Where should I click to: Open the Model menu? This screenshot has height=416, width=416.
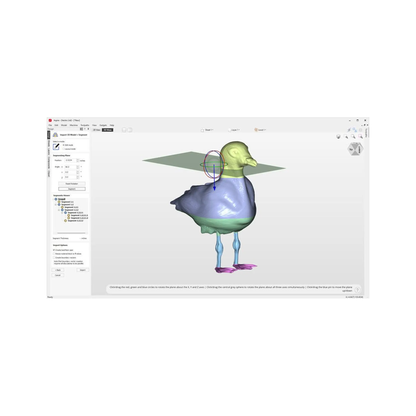click(64, 125)
